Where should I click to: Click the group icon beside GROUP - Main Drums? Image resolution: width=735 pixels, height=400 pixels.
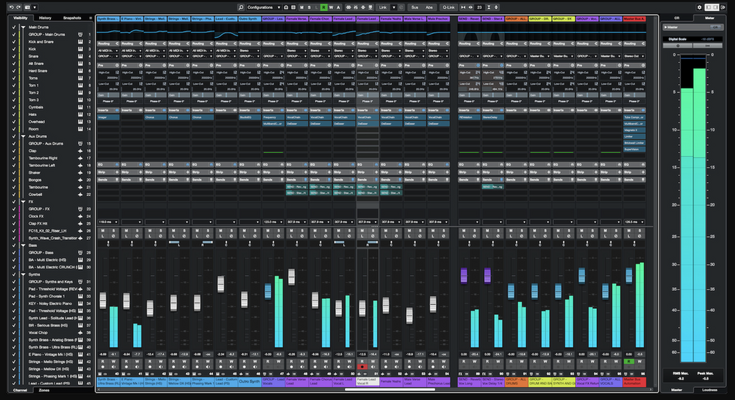[80, 35]
